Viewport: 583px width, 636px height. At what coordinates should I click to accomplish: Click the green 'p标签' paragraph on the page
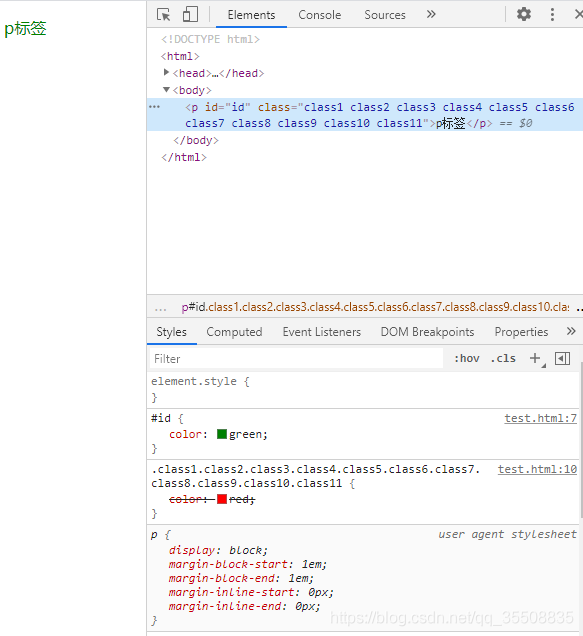coord(25,28)
